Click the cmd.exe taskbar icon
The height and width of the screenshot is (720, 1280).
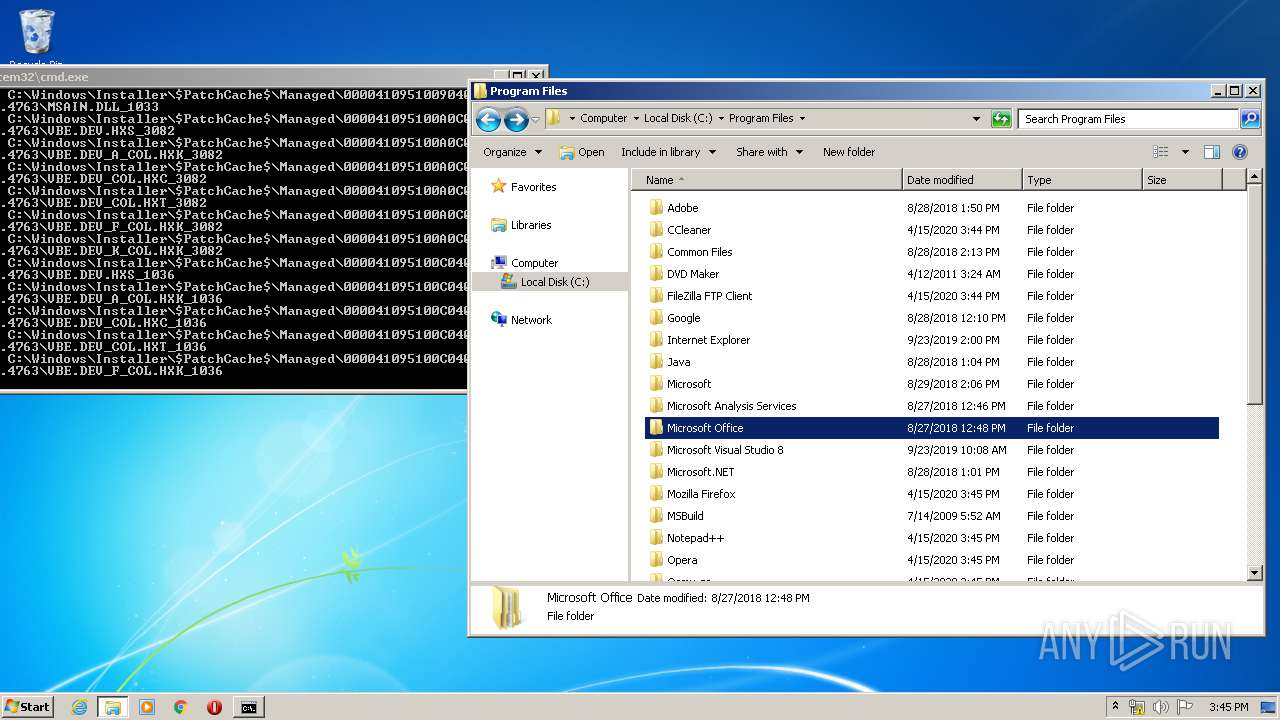[x=248, y=707]
